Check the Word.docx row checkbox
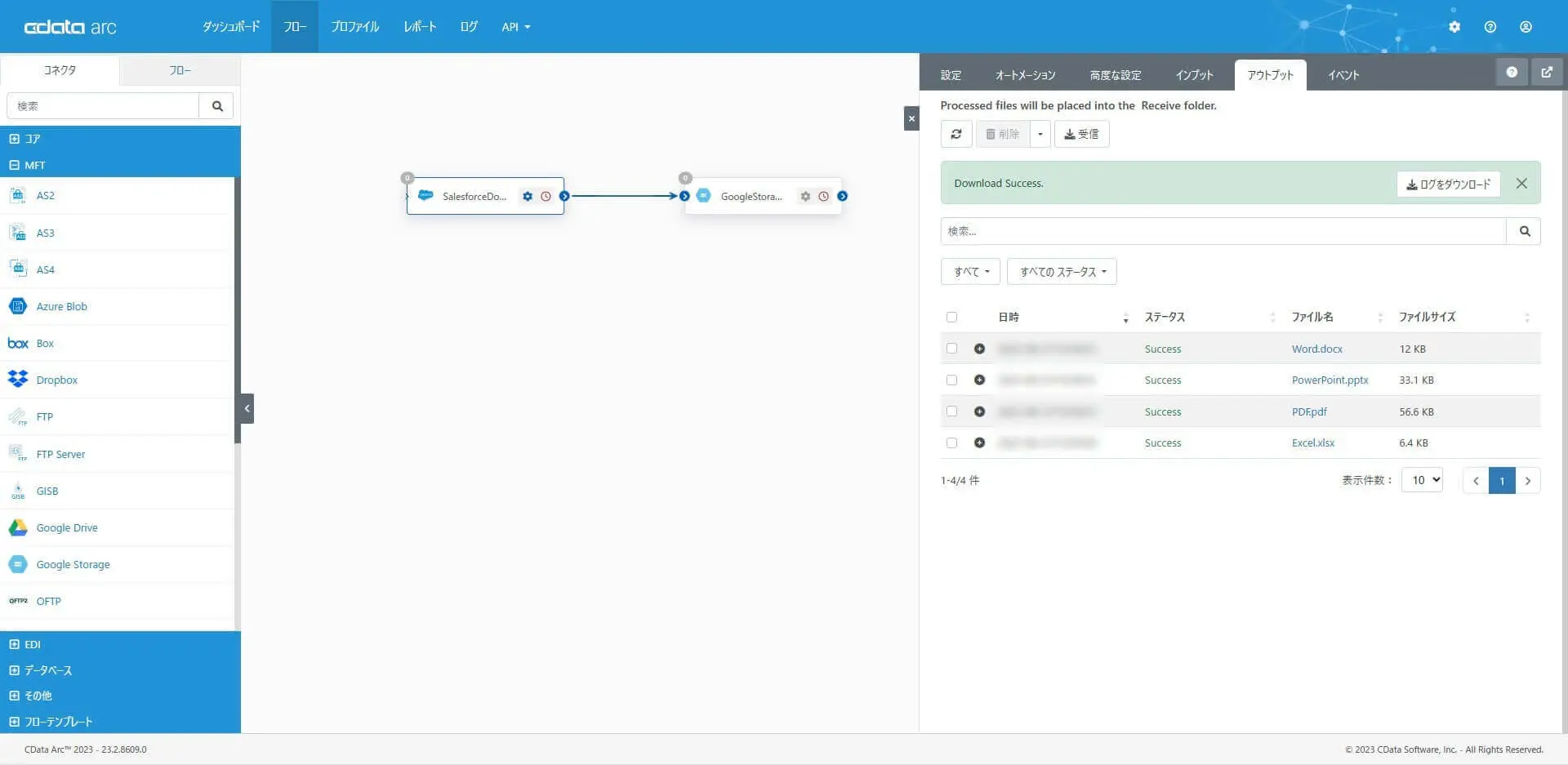 coord(951,349)
